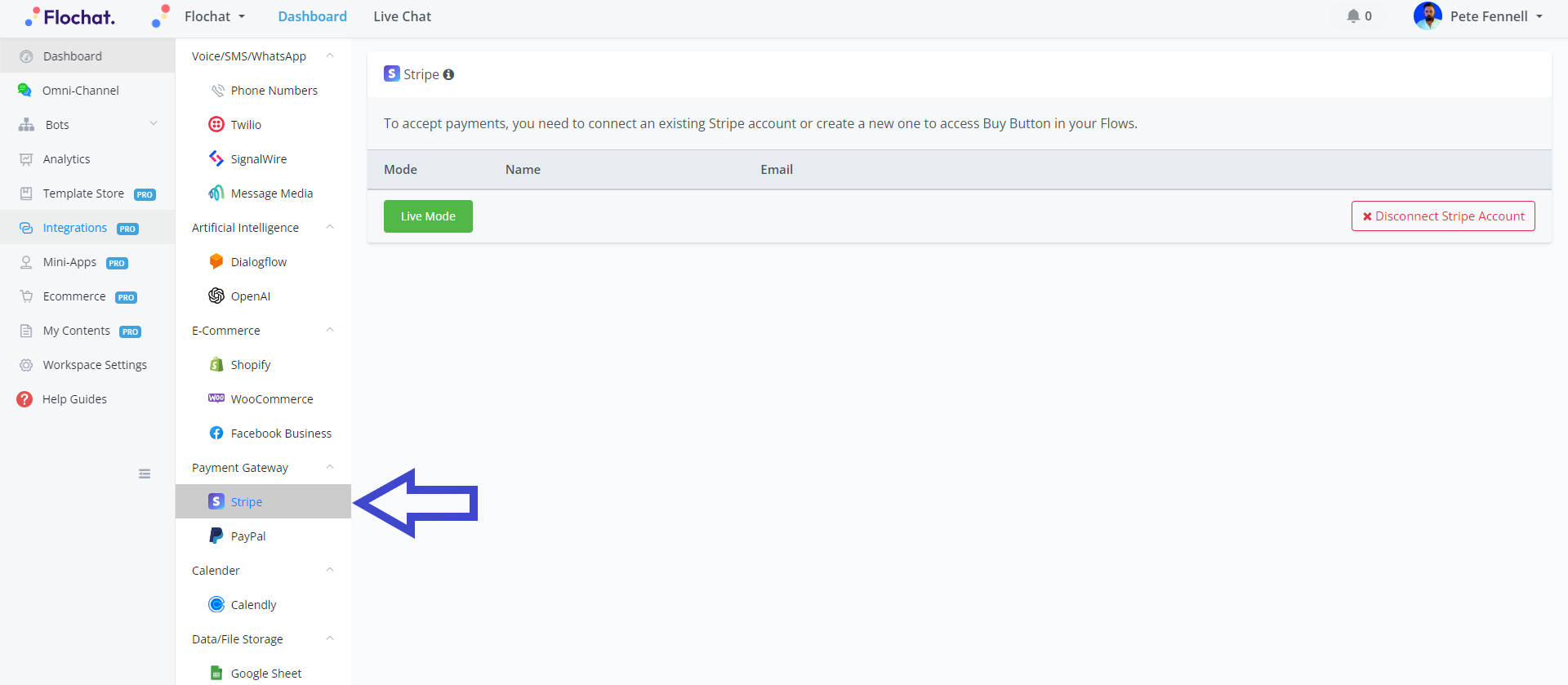Click the Stripe info icon in header

[x=448, y=74]
